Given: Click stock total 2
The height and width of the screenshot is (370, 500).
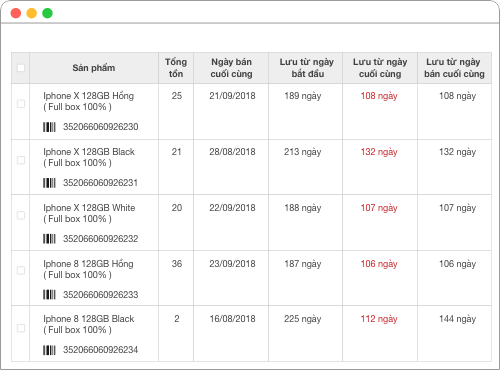Looking at the screenshot, I should click(x=177, y=319).
